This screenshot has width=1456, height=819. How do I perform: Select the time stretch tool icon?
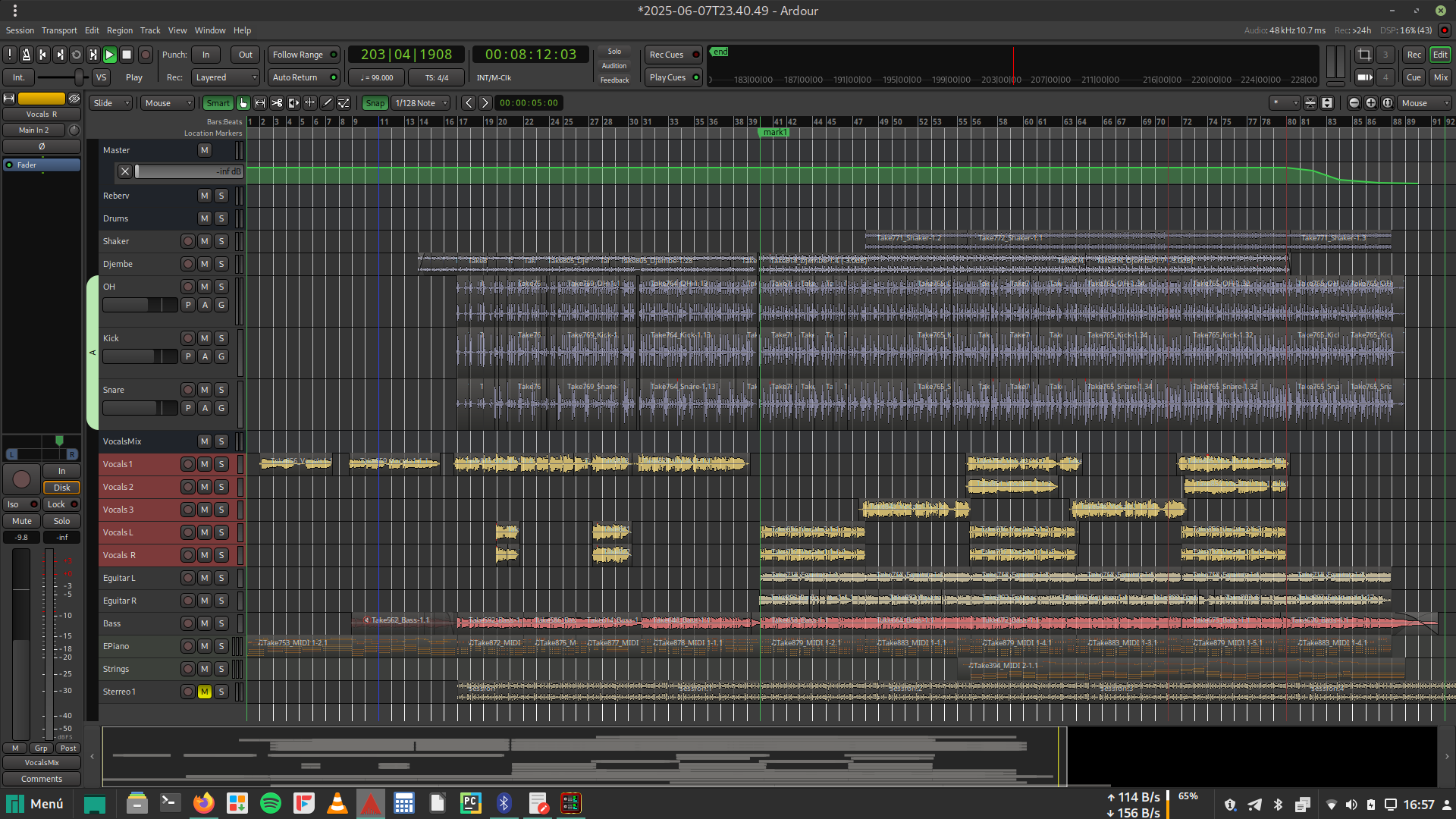pyautogui.click(x=293, y=103)
